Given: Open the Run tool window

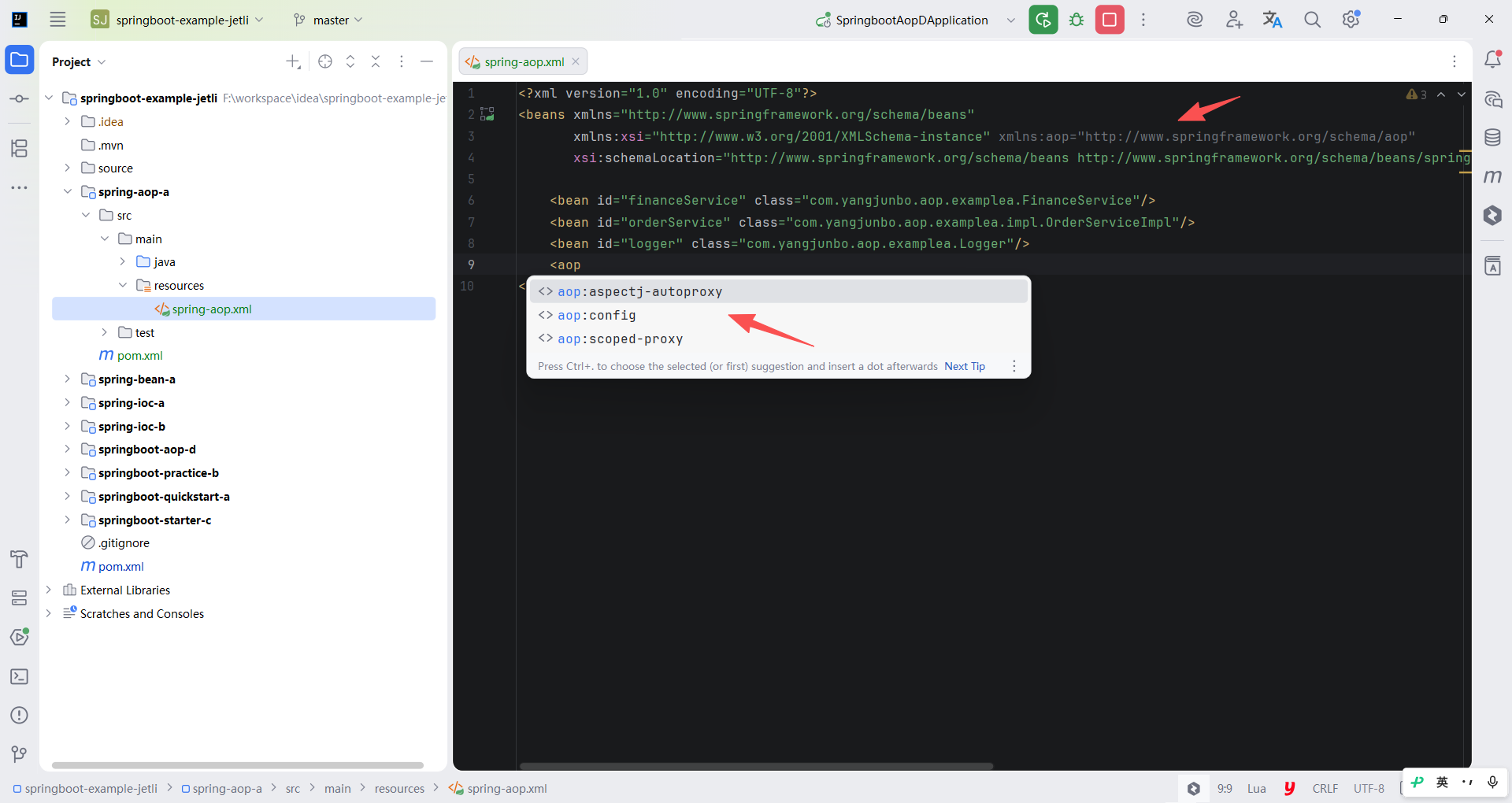Looking at the screenshot, I should [20, 637].
